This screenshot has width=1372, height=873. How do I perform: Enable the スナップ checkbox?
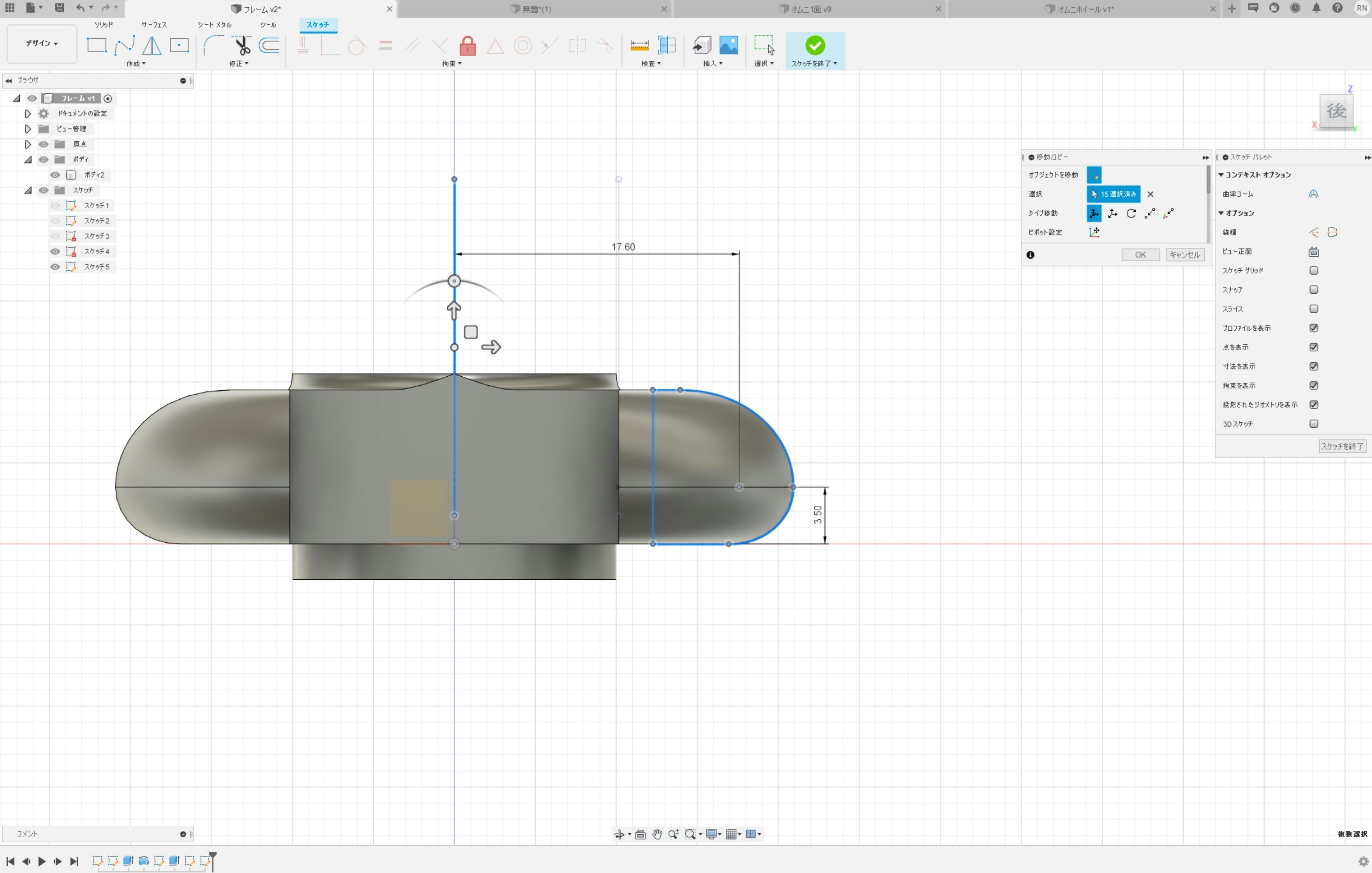[1313, 289]
